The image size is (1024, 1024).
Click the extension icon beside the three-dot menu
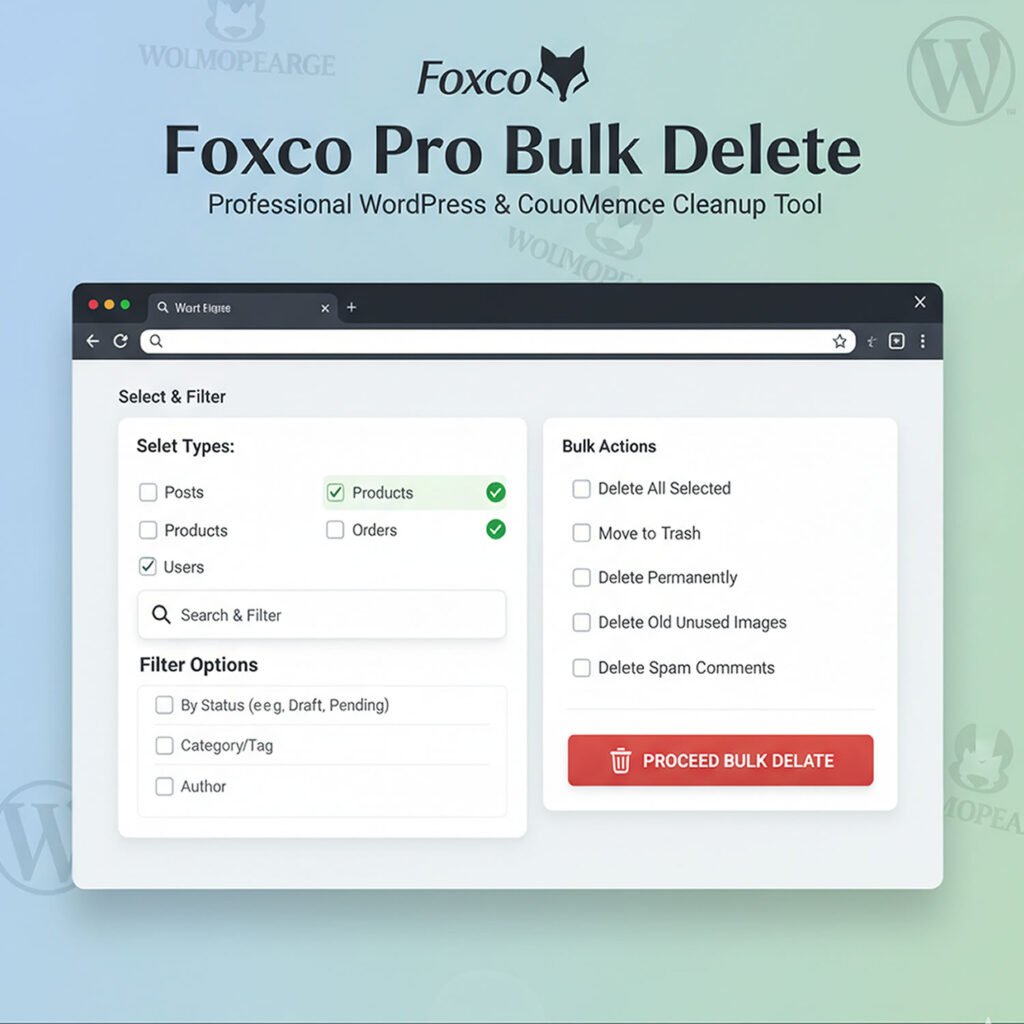897,341
